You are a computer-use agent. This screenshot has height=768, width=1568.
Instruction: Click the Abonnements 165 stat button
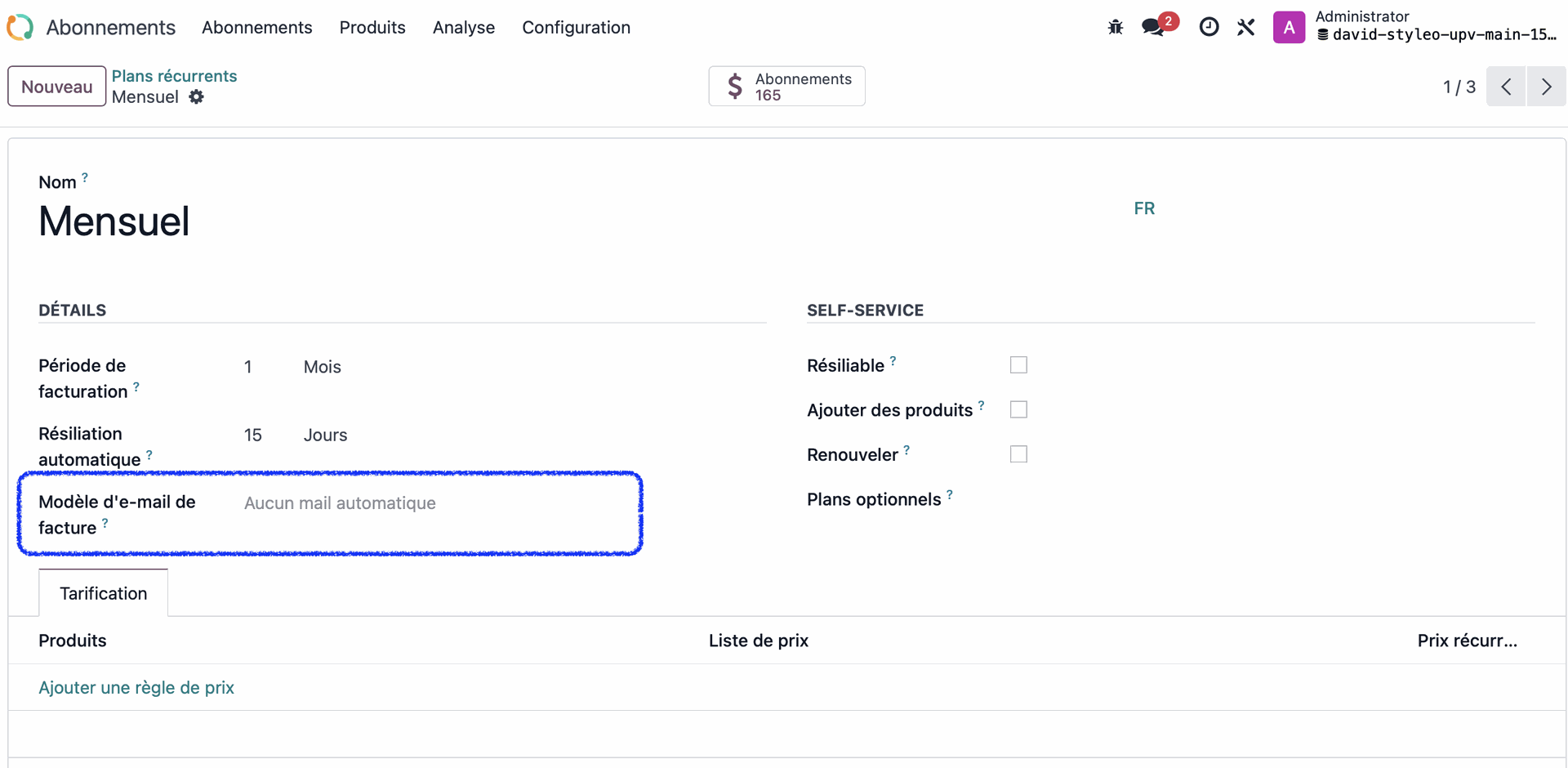click(786, 87)
